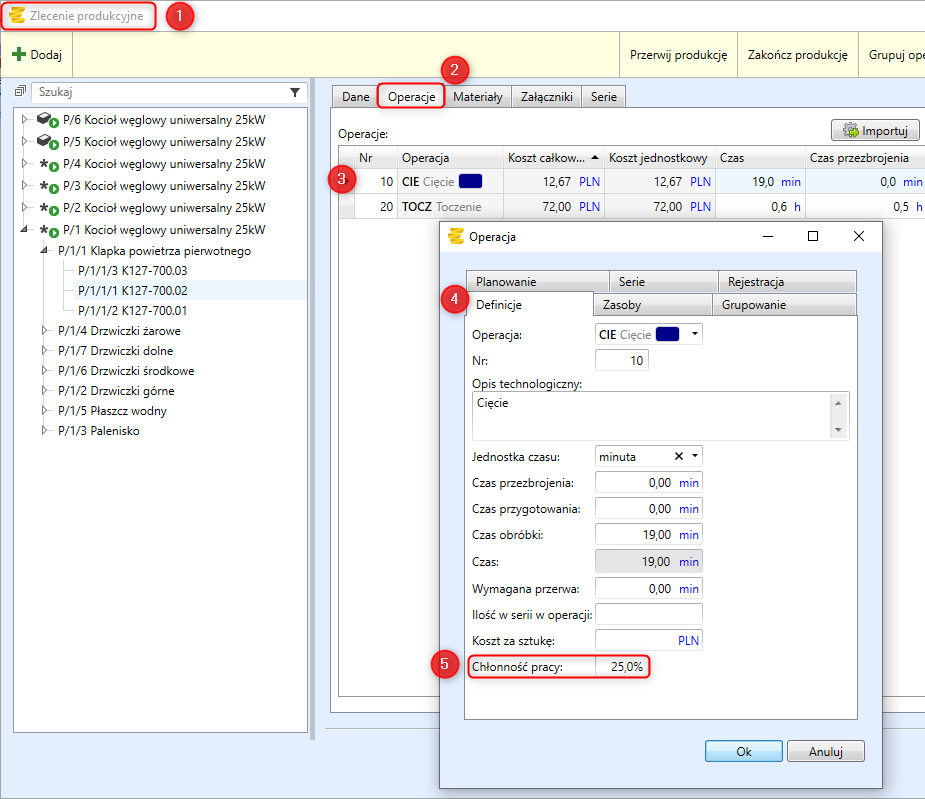Click Zakończ produkcję in the toolbar

pyautogui.click(x=797, y=55)
